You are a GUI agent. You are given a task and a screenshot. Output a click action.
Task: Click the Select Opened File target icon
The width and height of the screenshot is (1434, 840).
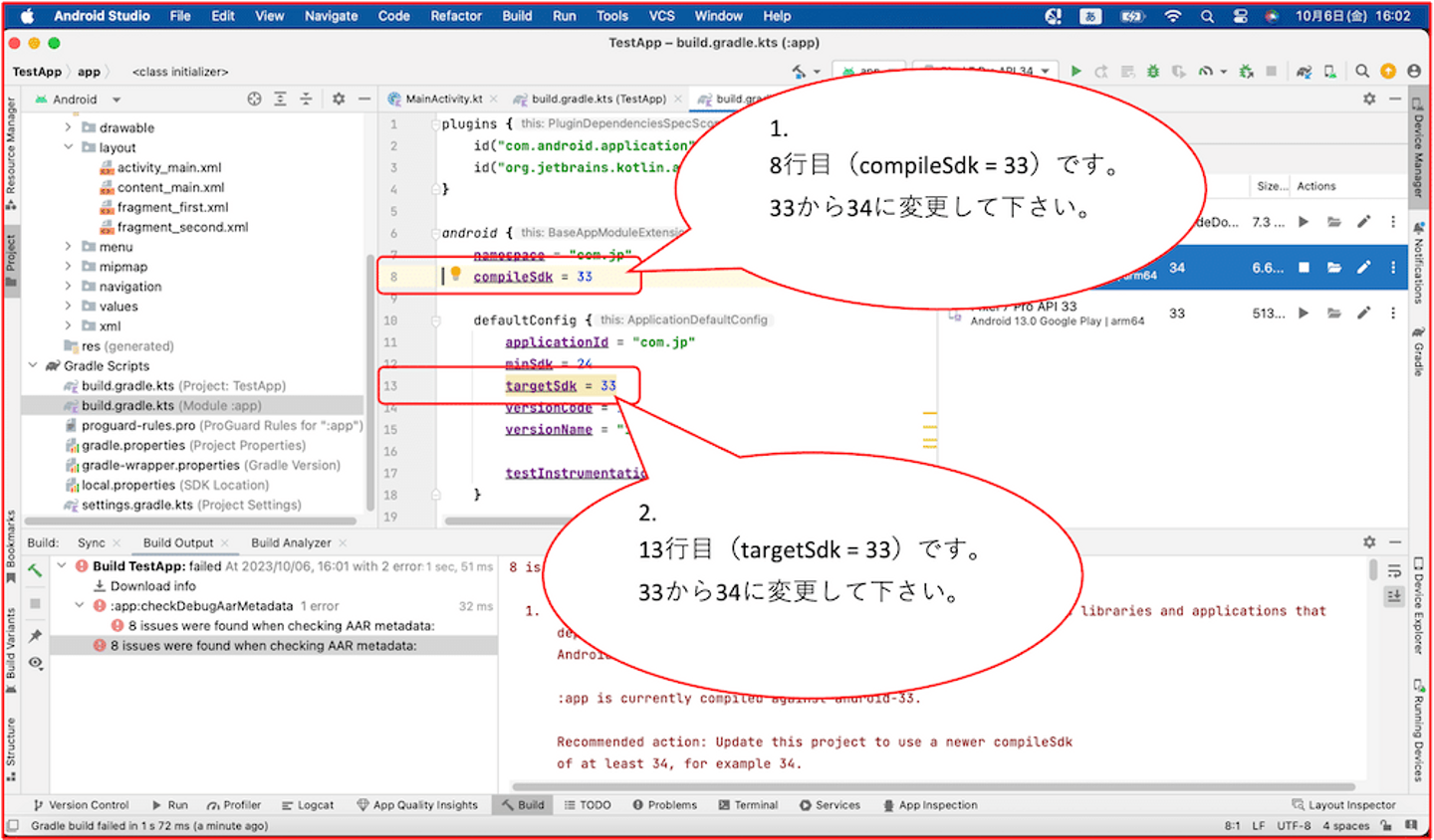click(x=255, y=100)
